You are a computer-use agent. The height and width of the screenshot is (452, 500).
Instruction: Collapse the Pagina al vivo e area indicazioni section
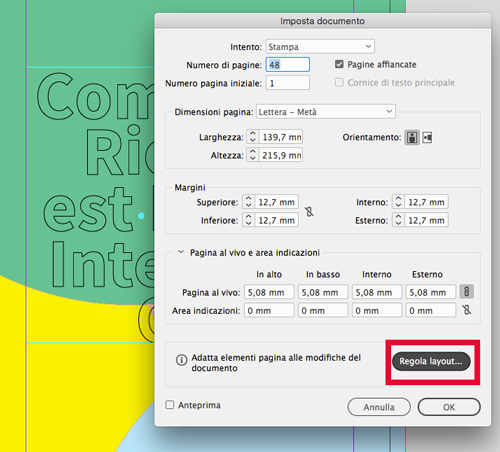point(181,252)
